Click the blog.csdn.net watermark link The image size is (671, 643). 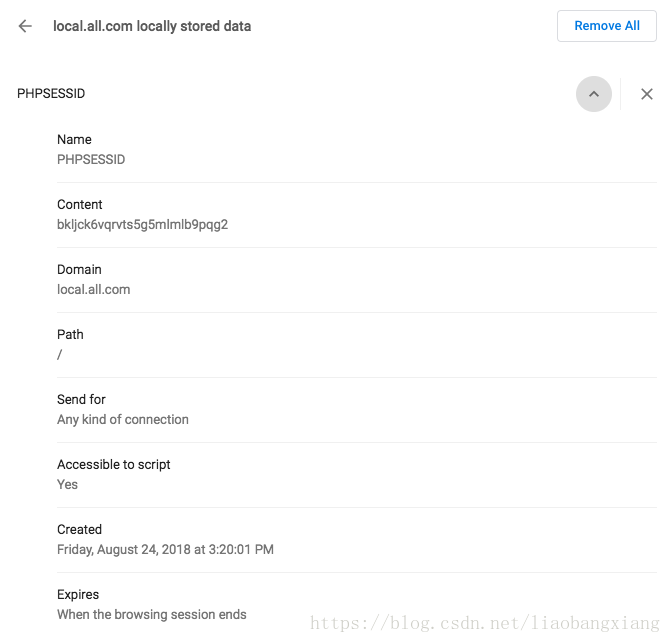pyautogui.click(x=484, y=624)
